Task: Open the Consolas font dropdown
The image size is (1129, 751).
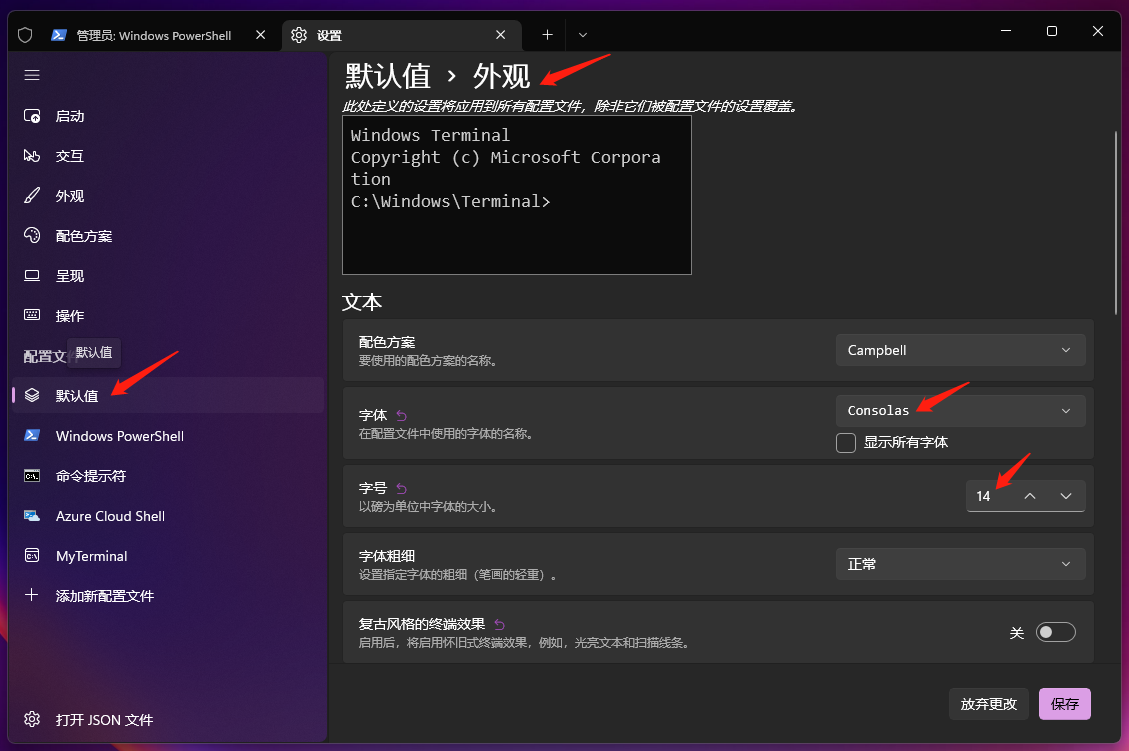Action: [959, 410]
